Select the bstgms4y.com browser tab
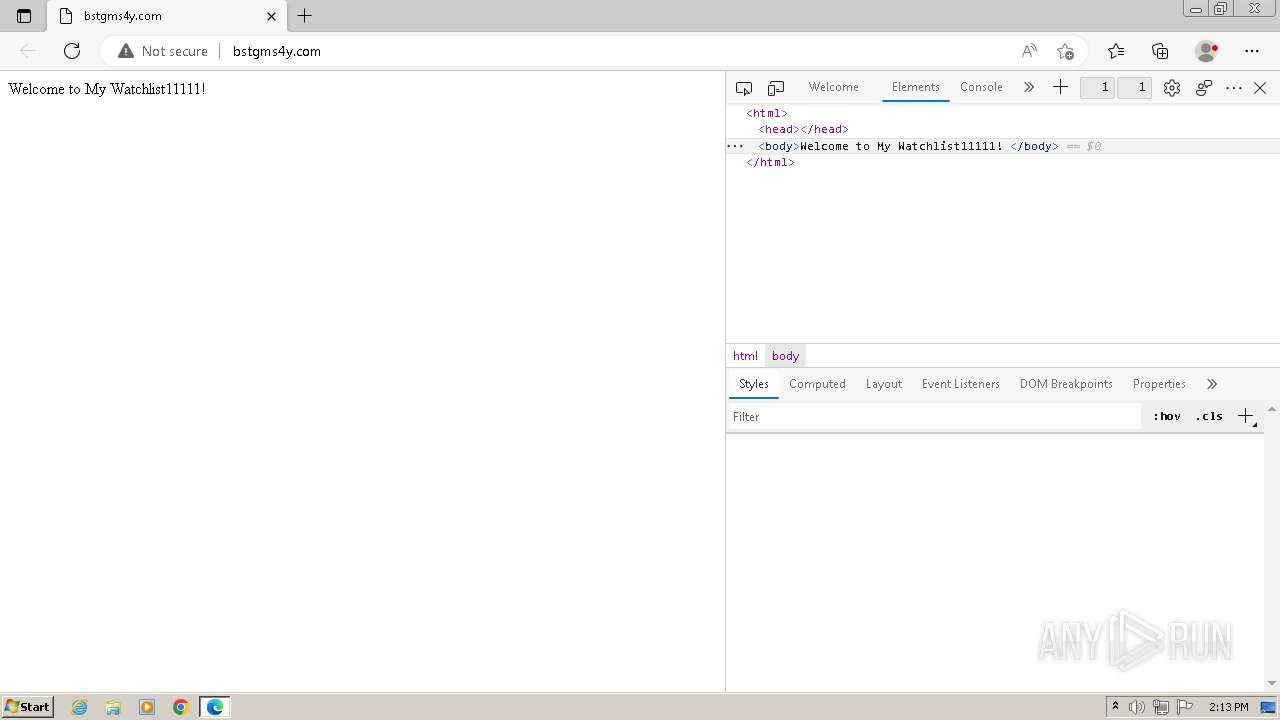This screenshot has width=1280, height=720. click(166, 16)
